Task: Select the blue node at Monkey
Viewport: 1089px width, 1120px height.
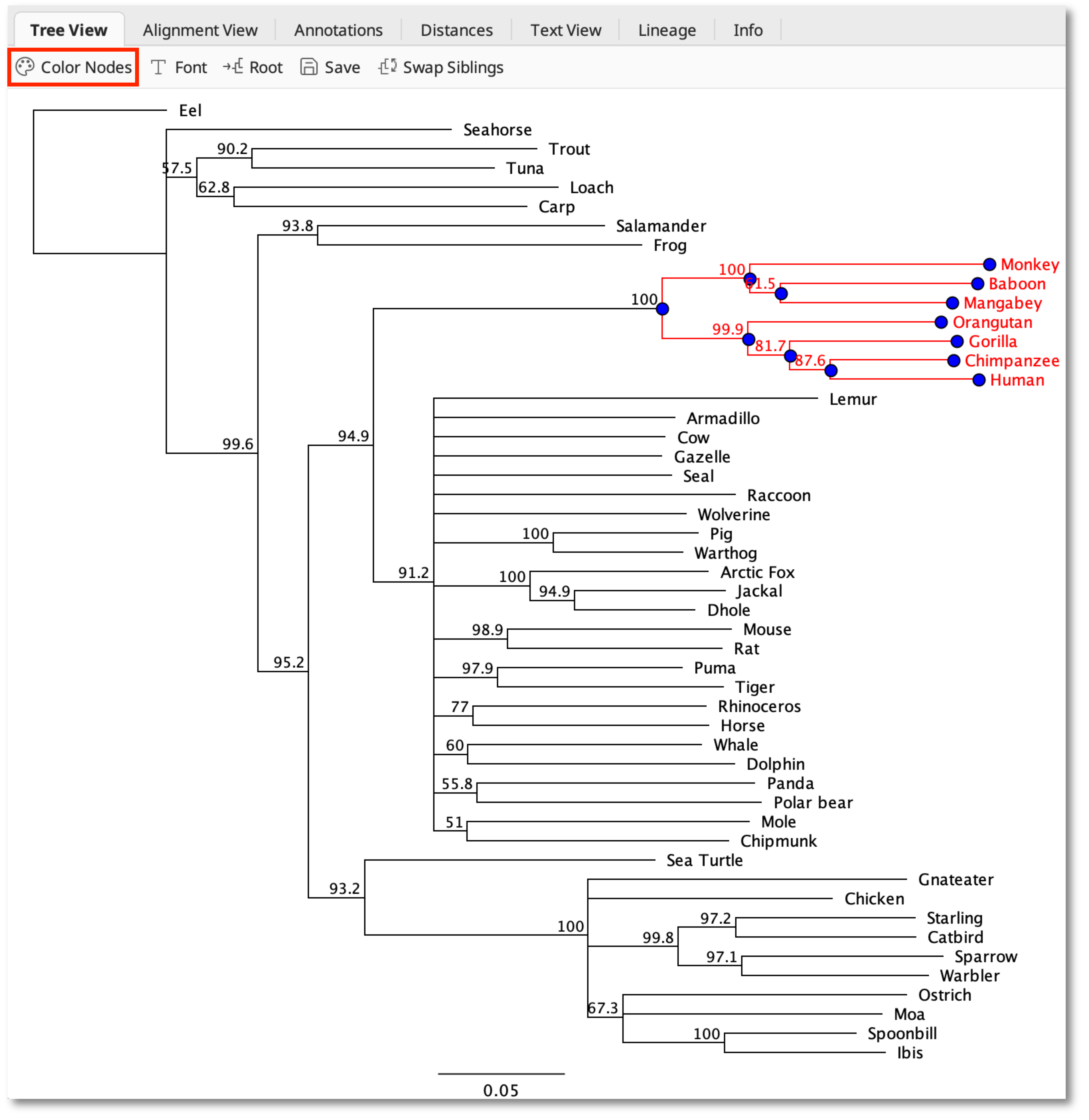Action: [x=989, y=264]
